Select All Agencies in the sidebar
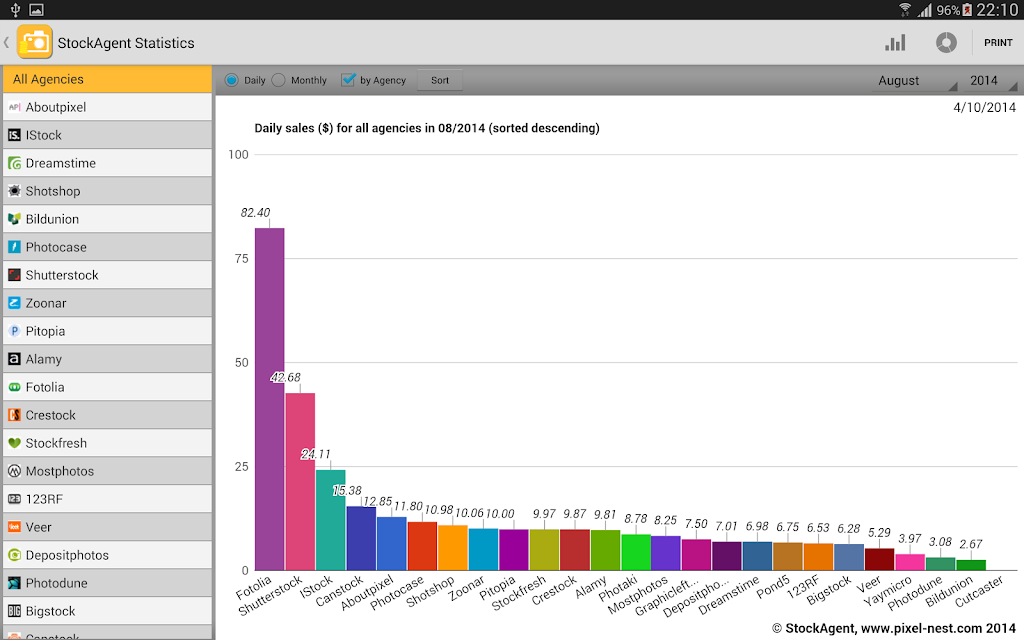1024x640 pixels. tap(107, 79)
